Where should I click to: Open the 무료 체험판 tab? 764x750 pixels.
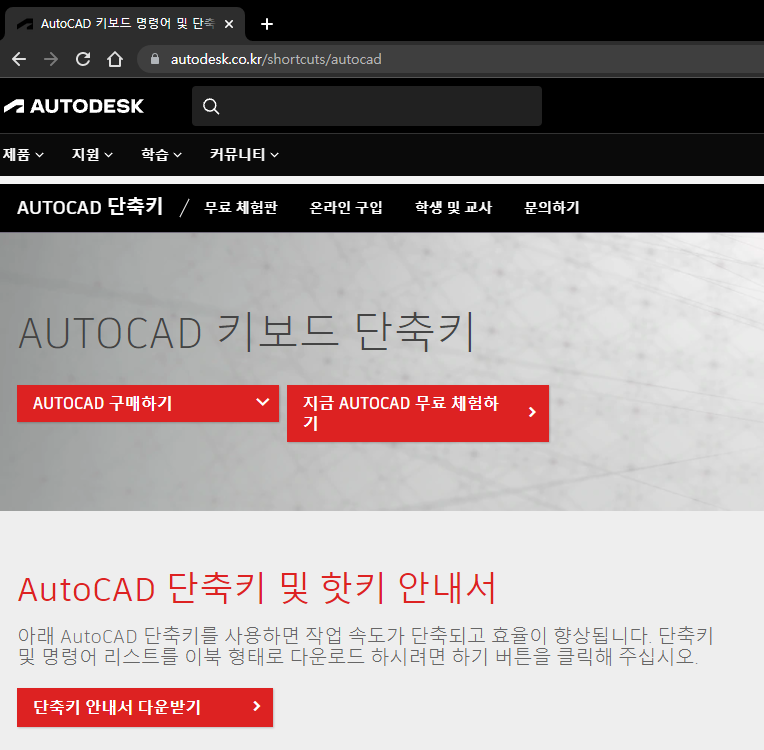point(241,208)
